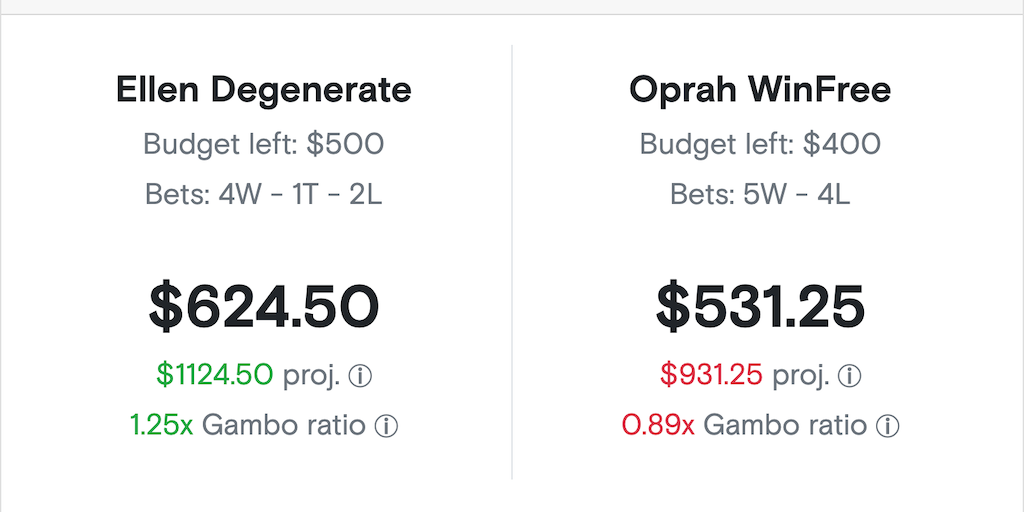The width and height of the screenshot is (1024, 512).
Task: Click the $531.25 balance amount
Action: 760,306
